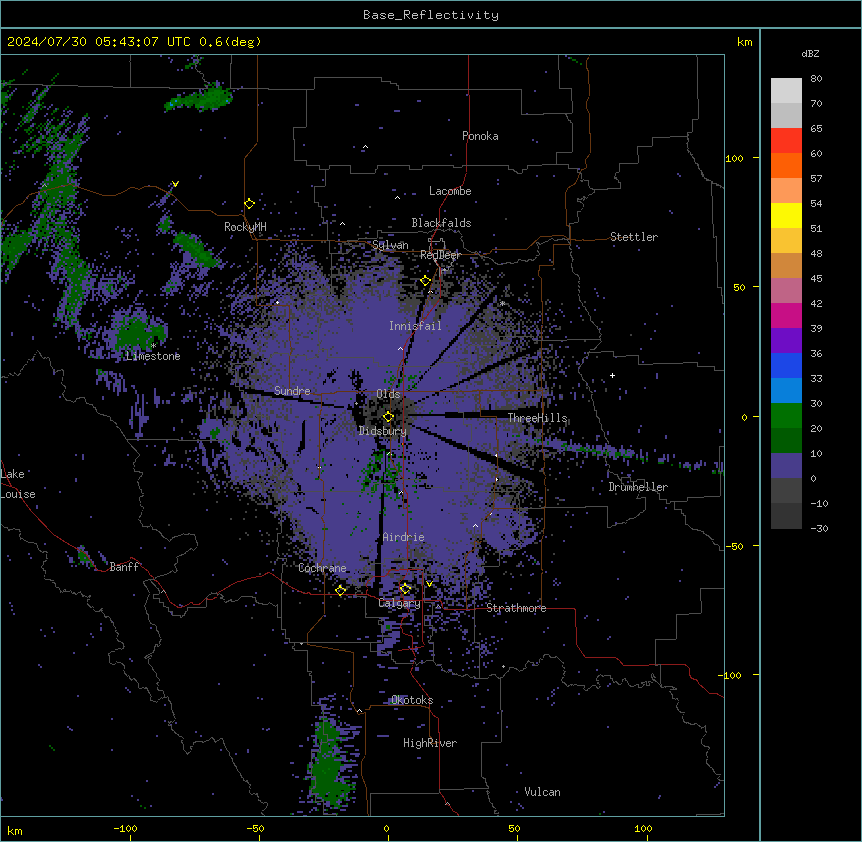
Task: Pick the green 20-30 dBZ legend swatch
Action: pyautogui.click(x=786, y=416)
